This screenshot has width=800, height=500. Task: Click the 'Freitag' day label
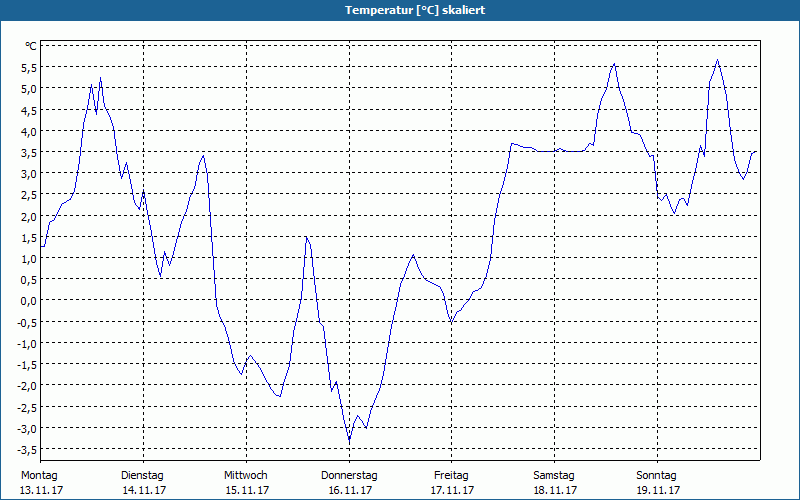452,476
